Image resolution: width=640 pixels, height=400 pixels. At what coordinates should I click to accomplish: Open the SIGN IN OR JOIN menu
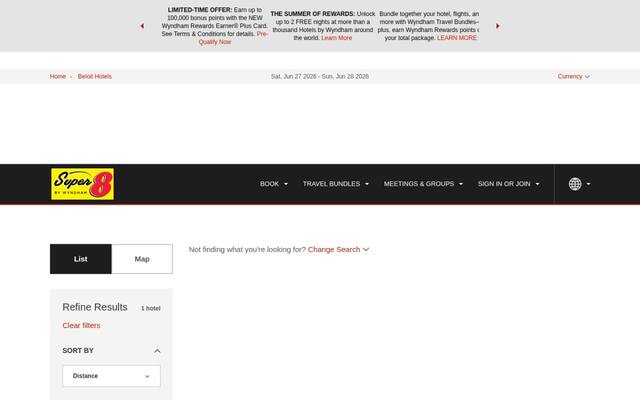click(x=509, y=184)
